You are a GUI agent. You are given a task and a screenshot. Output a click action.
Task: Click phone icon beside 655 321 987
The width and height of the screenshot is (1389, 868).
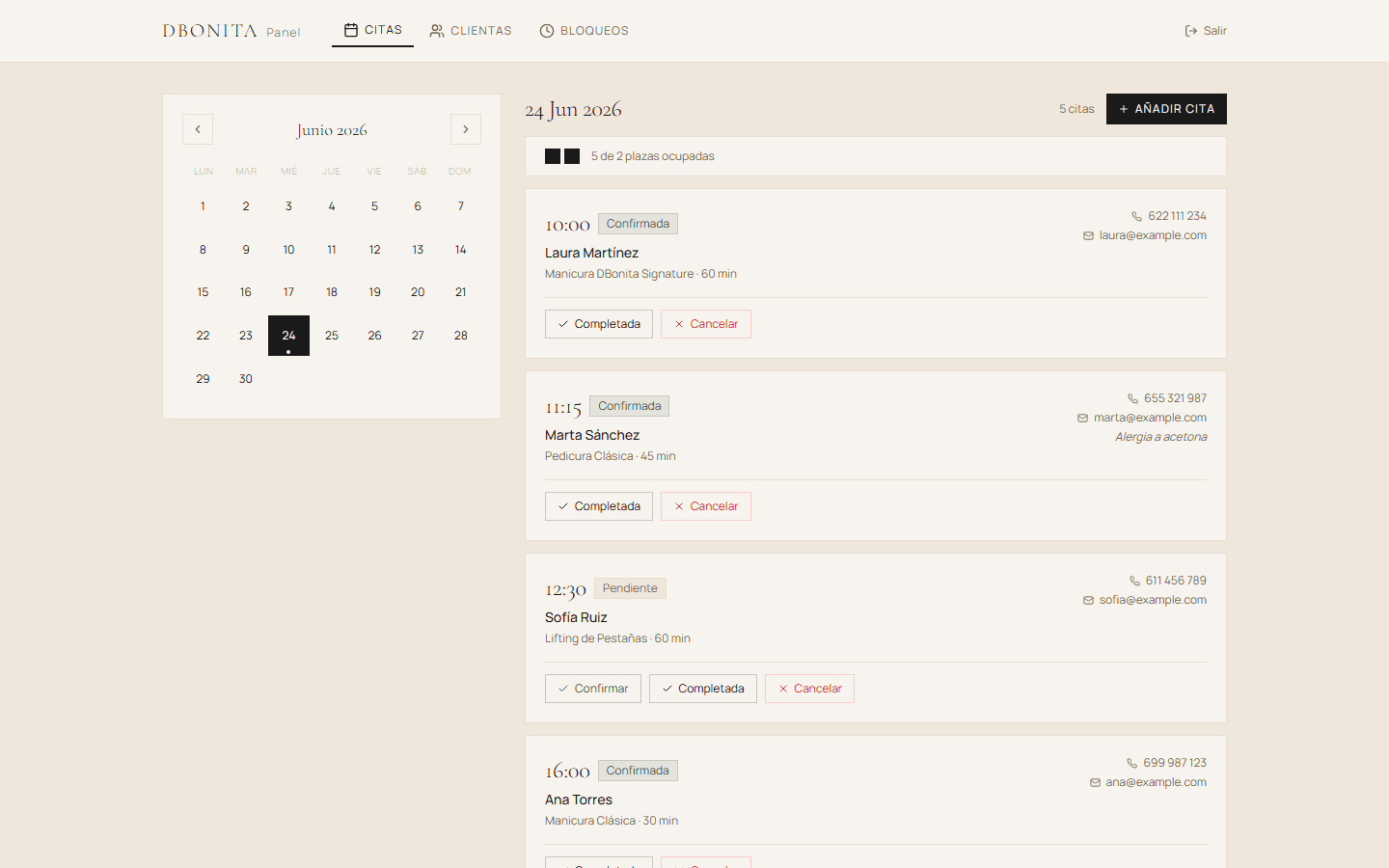[x=1132, y=398]
